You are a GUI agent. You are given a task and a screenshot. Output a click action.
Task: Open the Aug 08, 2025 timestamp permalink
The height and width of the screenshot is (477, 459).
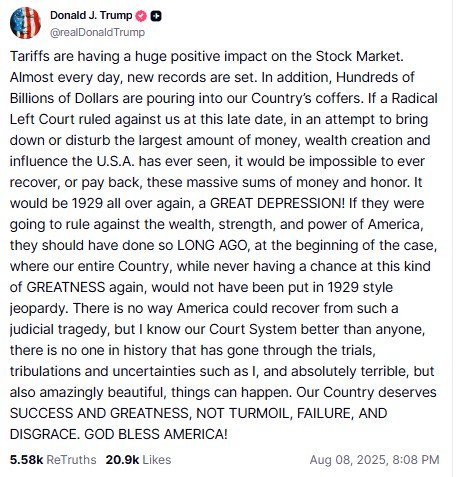[x=374, y=460]
